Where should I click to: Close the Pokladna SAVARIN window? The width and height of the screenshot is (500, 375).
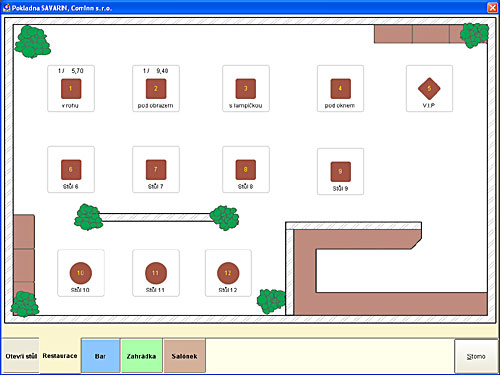click(x=492, y=7)
